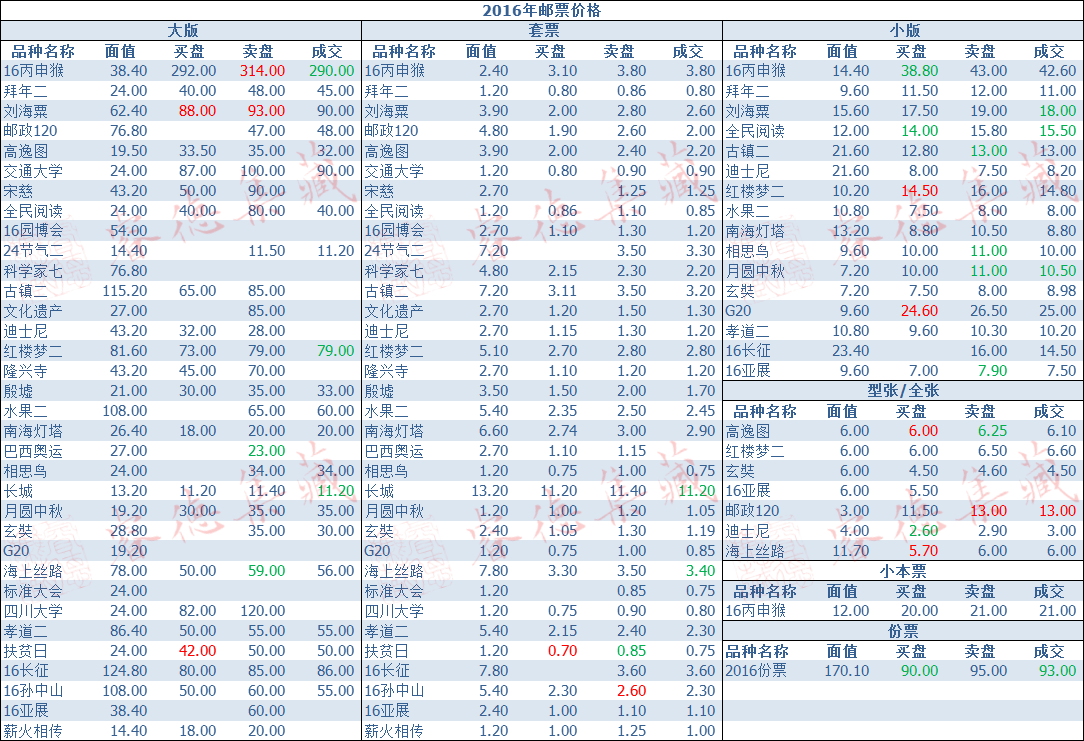Click red 13.00 sell price for 型张 邮政120

pyautogui.click(x=989, y=511)
